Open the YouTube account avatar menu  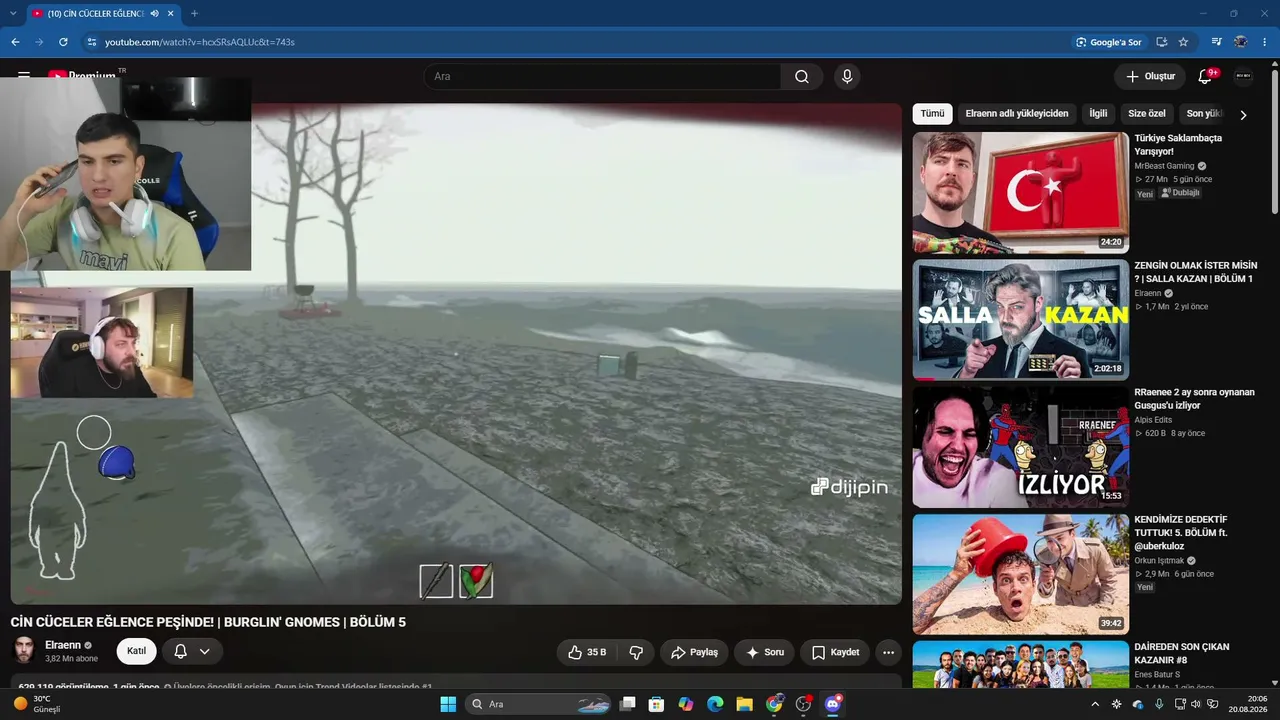point(1244,76)
